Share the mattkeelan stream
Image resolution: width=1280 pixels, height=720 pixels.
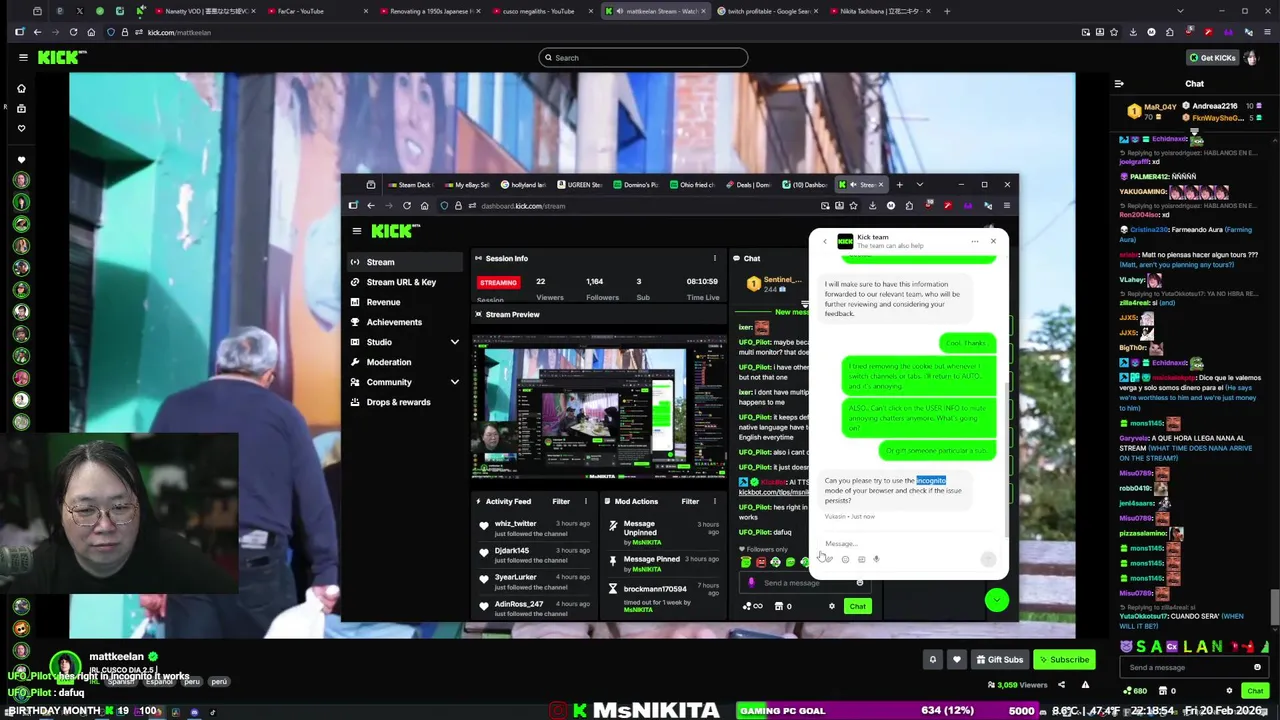tap(1061, 685)
